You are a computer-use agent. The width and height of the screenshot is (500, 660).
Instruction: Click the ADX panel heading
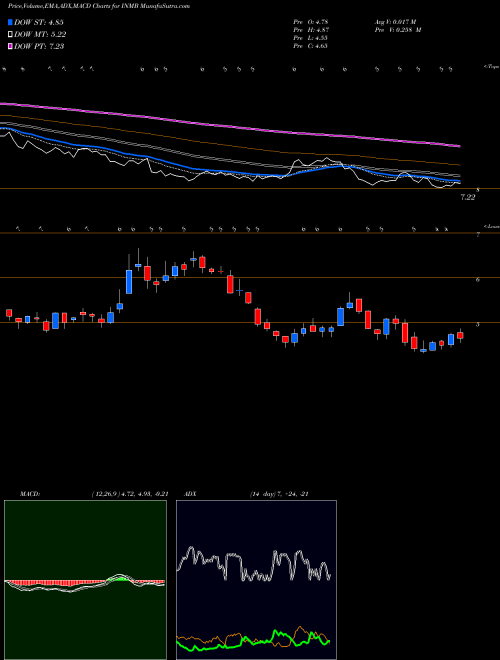191,494
